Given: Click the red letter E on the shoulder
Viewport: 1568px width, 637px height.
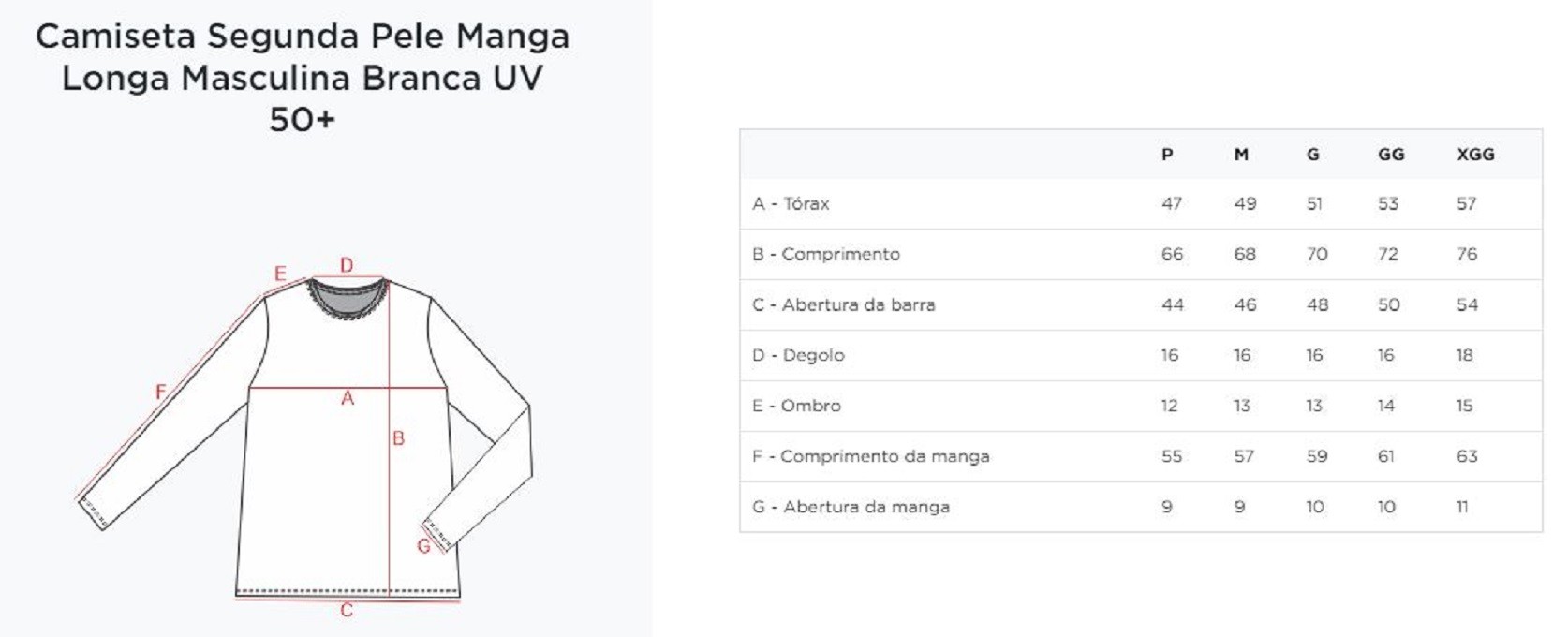Looking at the screenshot, I should 279,274.
